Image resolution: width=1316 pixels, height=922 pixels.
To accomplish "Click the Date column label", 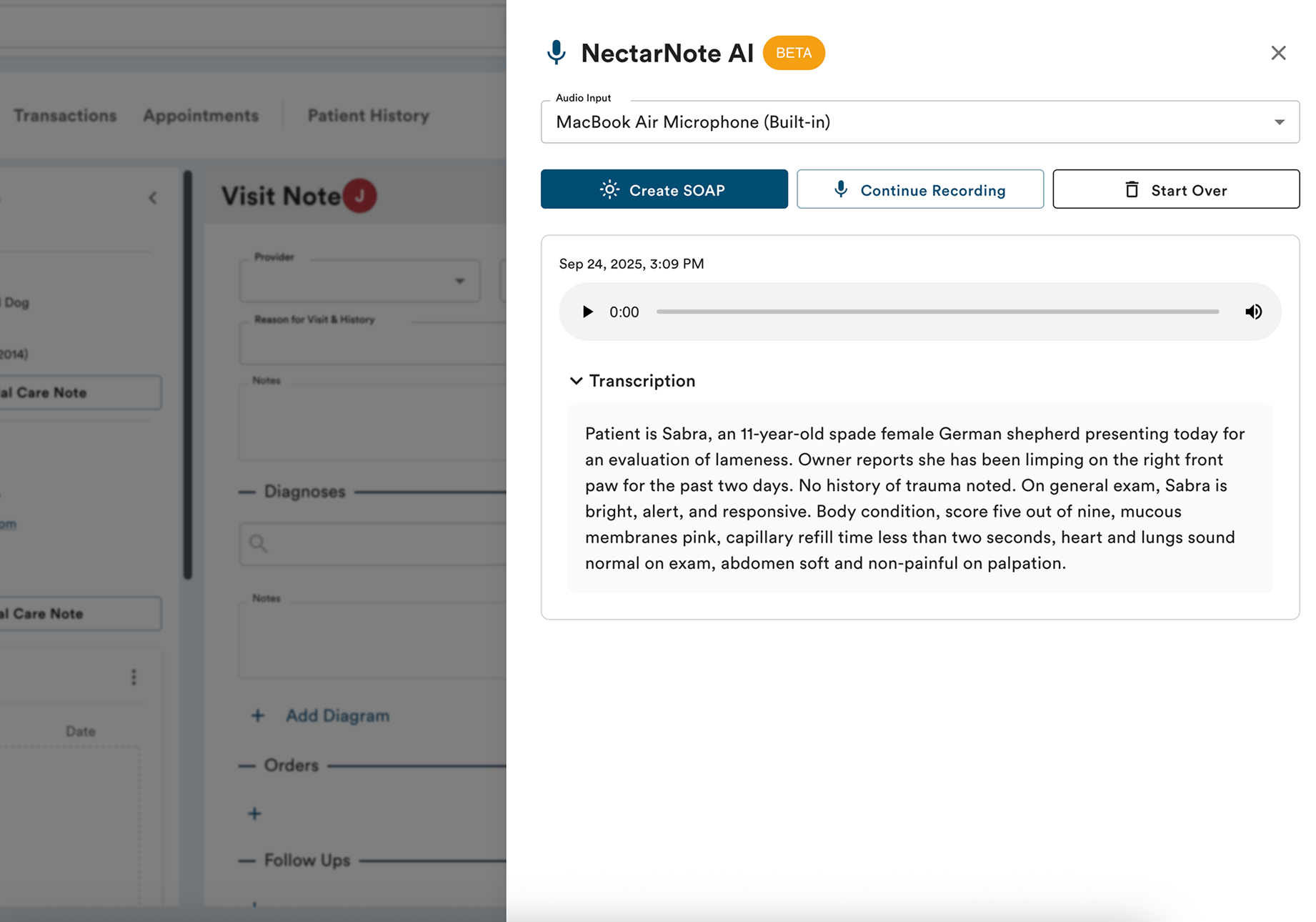I will click(80, 731).
